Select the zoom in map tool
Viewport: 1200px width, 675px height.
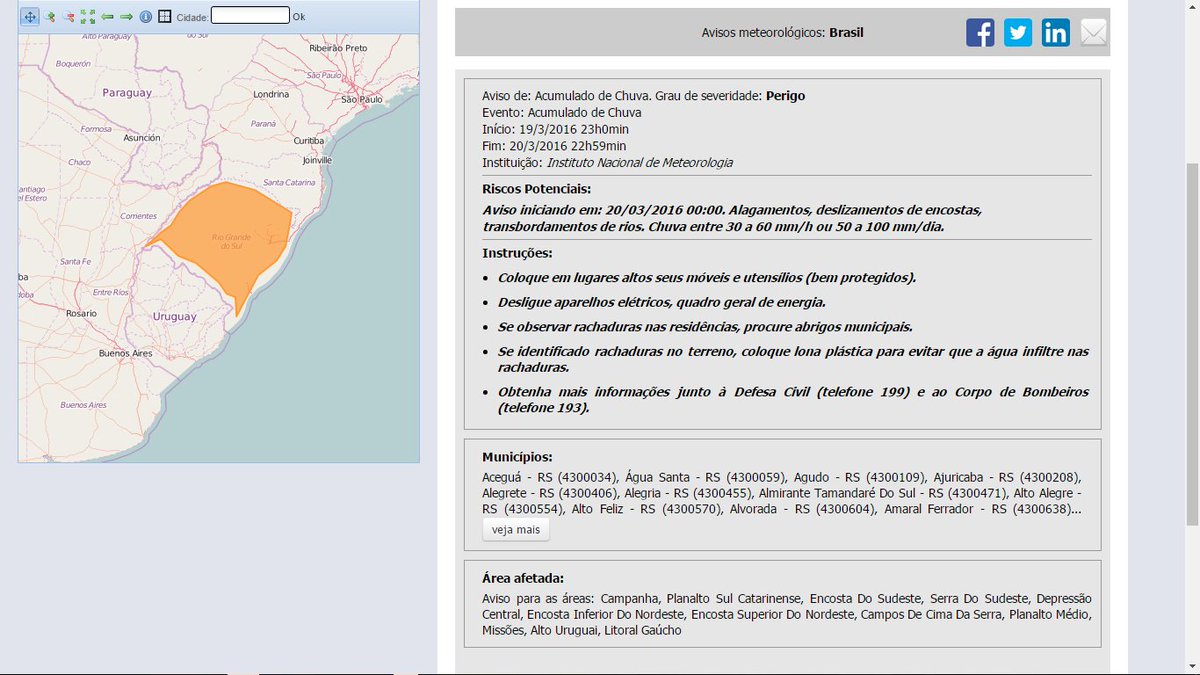tap(50, 16)
